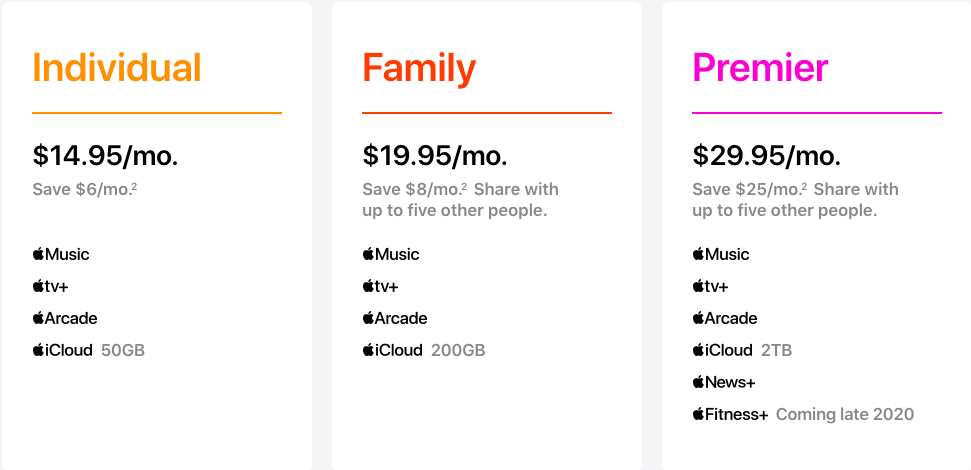Viewport: 971px width, 470px height.
Task: Click the $14.95/mo. price
Action: pyautogui.click(x=106, y=156)
